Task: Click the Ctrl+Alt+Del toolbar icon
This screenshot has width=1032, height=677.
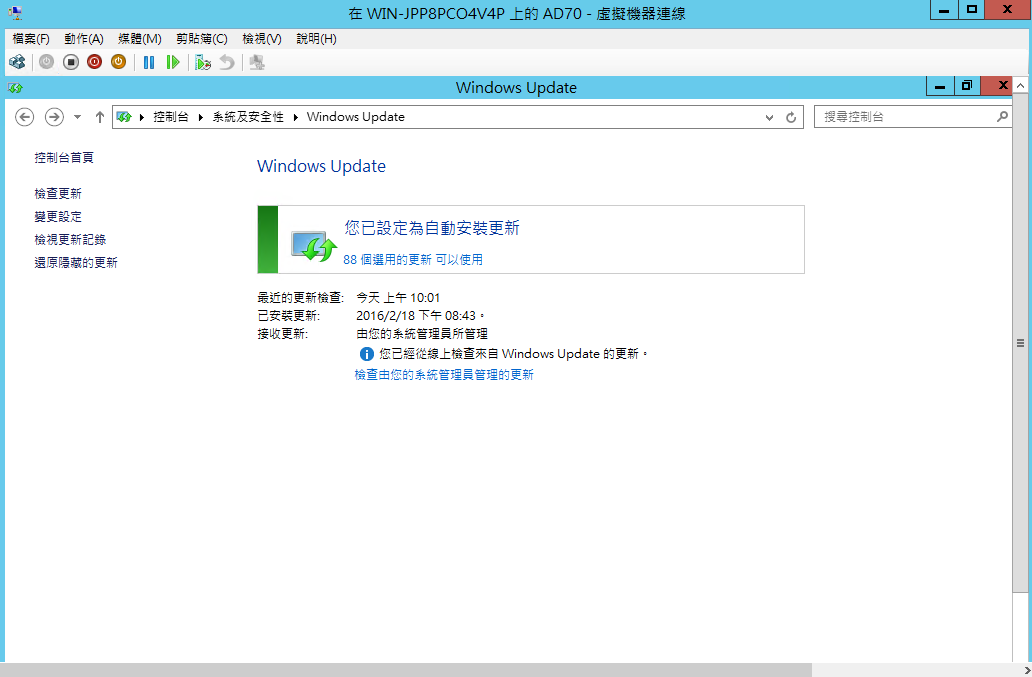Action: 17,63
